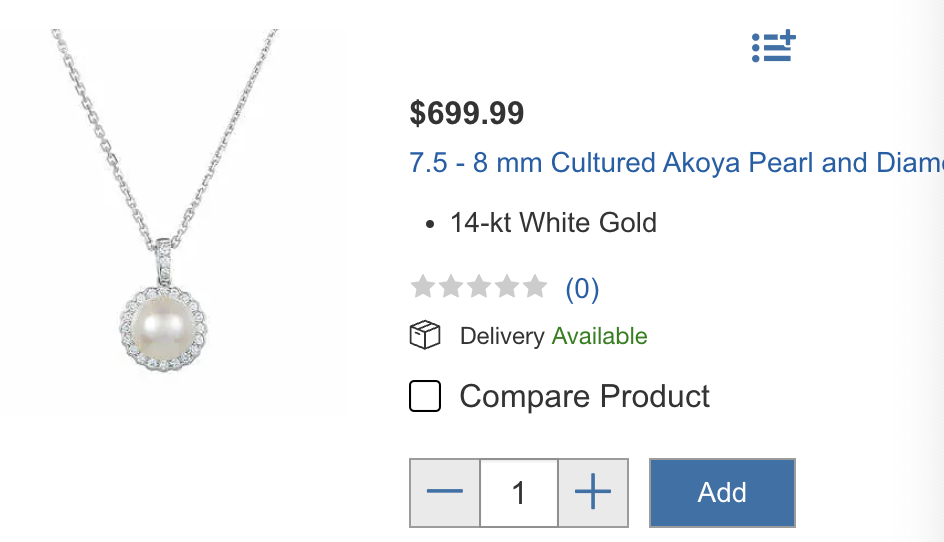The image size is (944, 542).
Task: Decrease quantity with the minus button
Action: coord(445,492)
